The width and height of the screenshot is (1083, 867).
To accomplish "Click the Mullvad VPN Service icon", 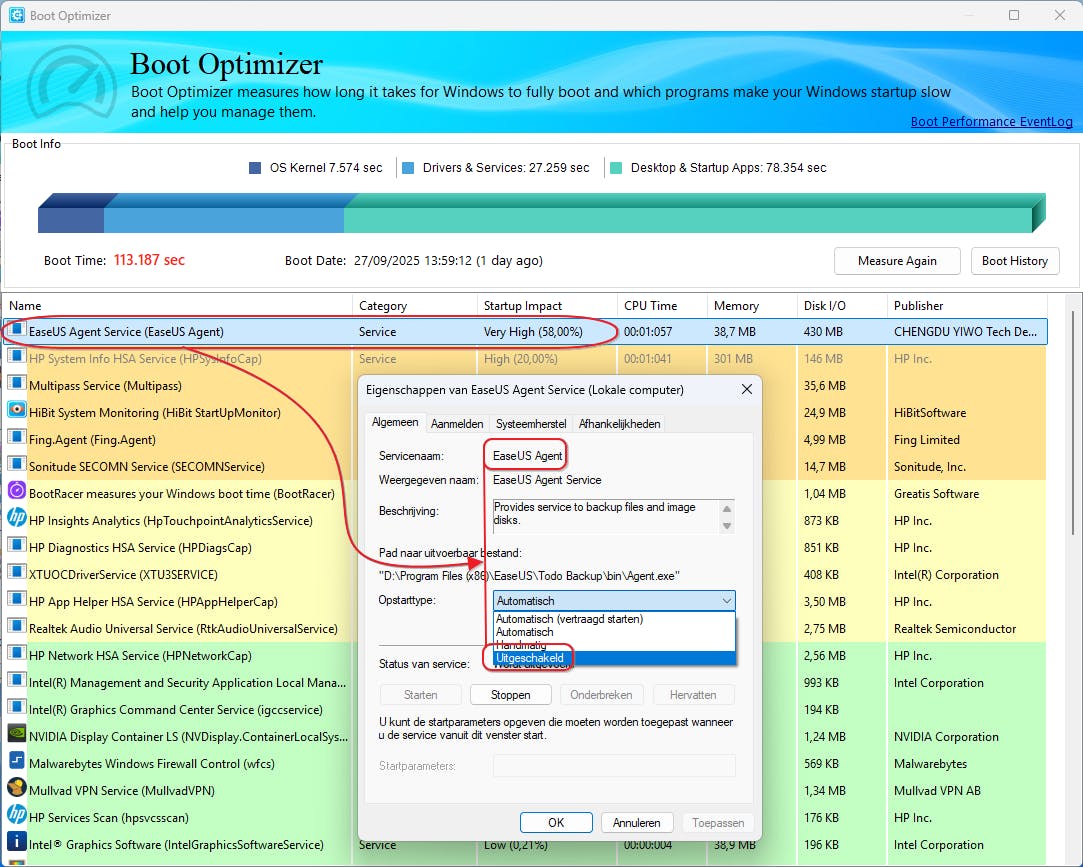I will 17,788.
